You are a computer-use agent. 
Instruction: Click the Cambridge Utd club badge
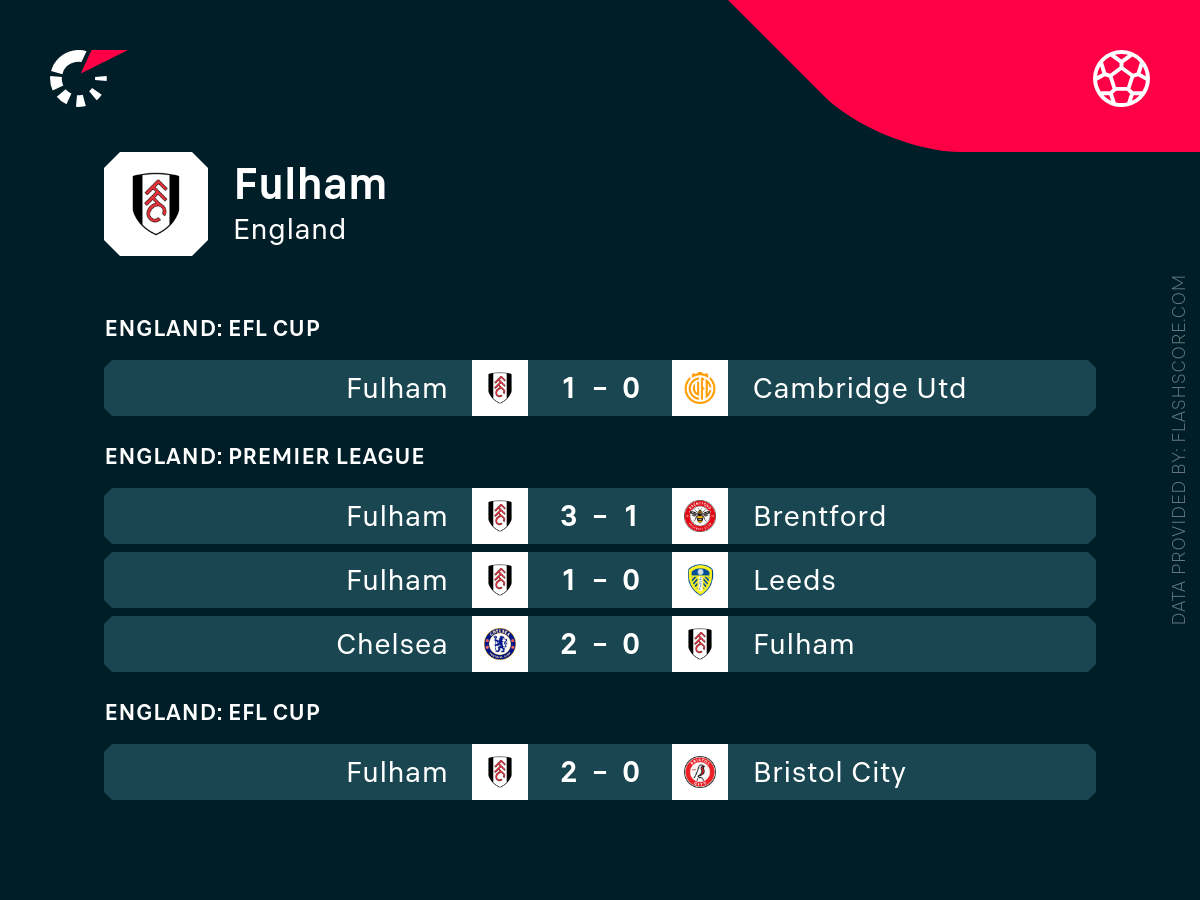(700, 388)
